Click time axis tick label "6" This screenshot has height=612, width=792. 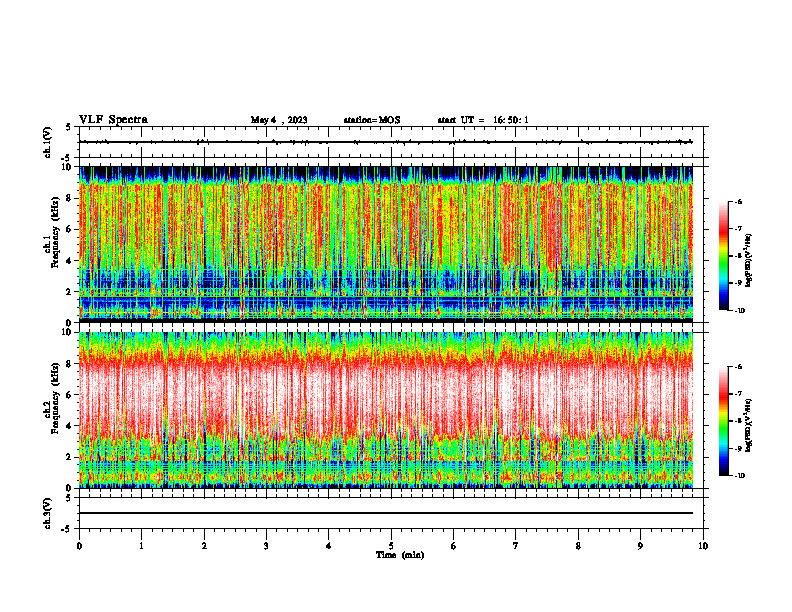[x=454, y=546]
